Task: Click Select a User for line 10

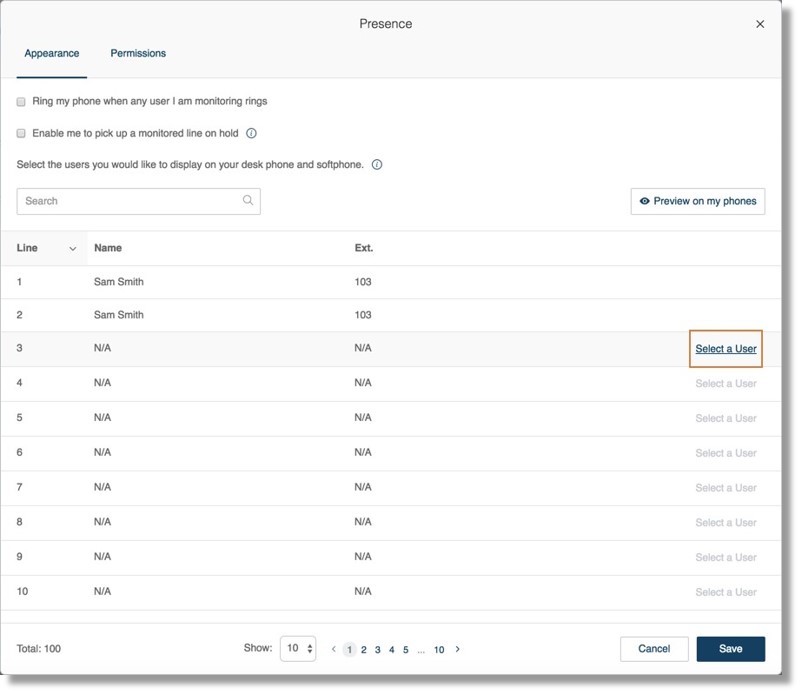Action: [x=726, y=592]
